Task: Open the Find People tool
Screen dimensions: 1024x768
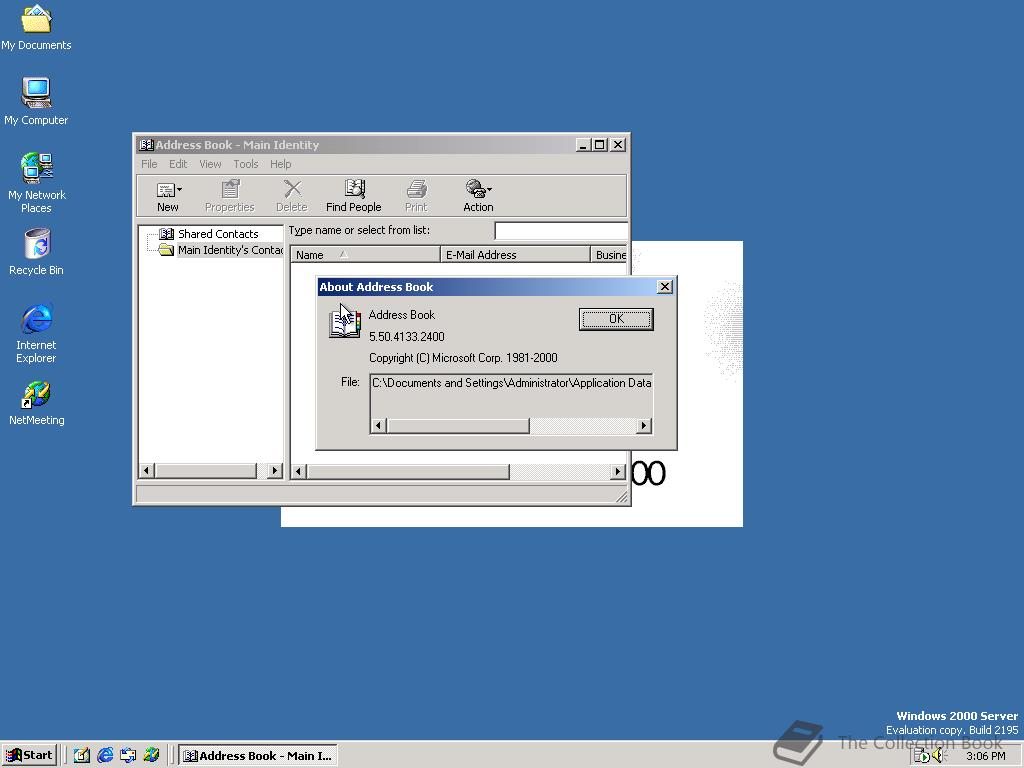Action: pyautogui.click(x=354, y=196)
